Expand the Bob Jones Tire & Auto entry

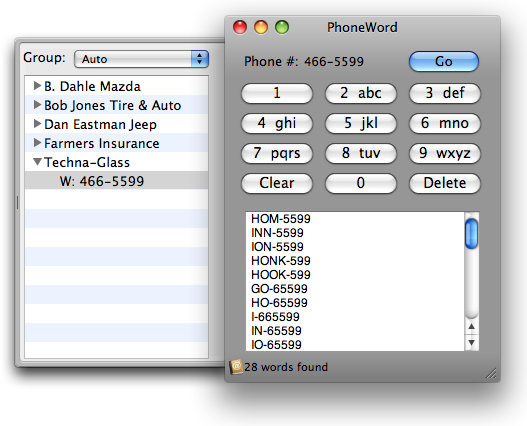pos(37,105)
